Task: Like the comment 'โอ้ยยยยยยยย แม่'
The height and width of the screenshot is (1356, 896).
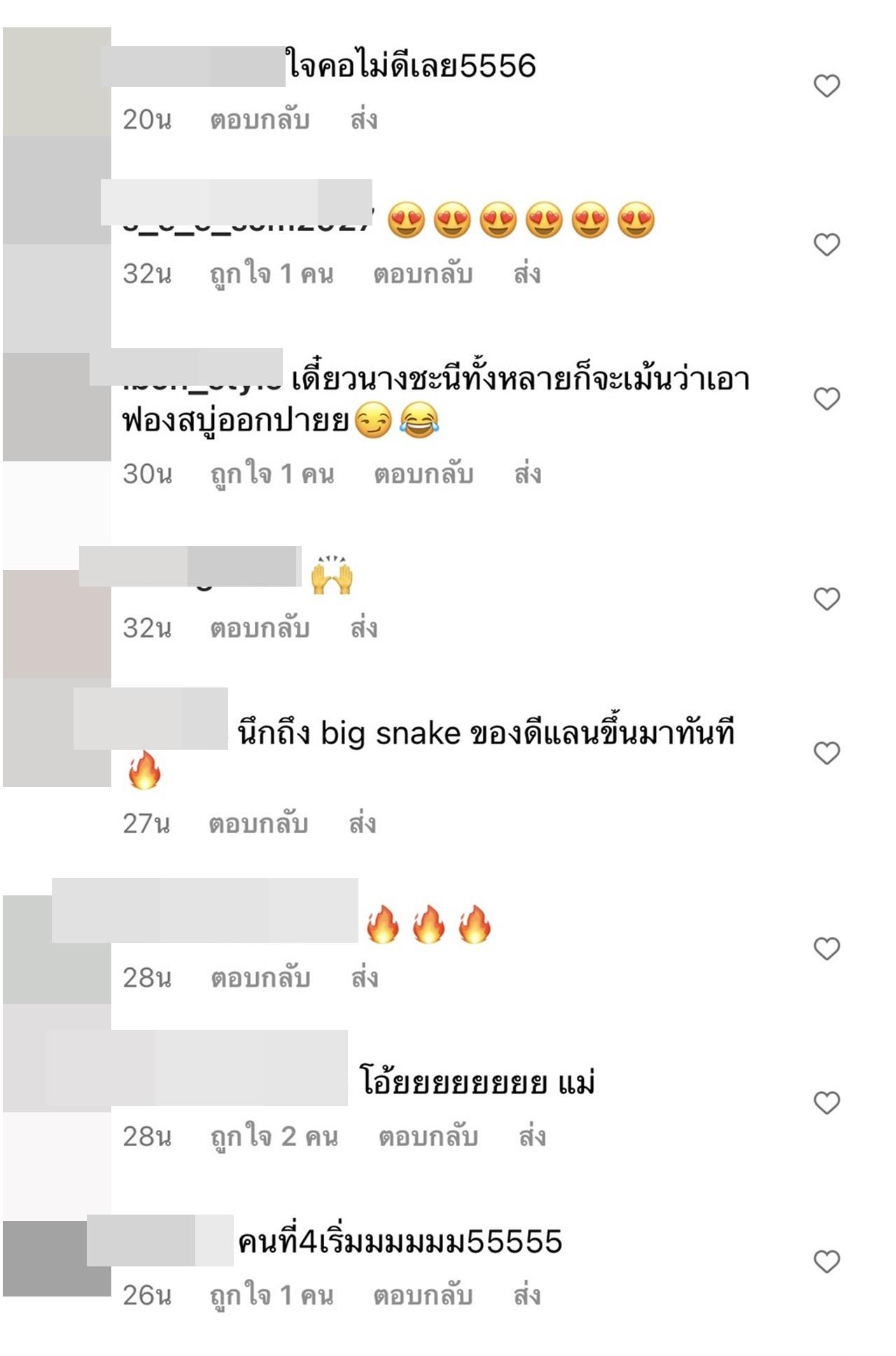Action: click(827, 1103)
